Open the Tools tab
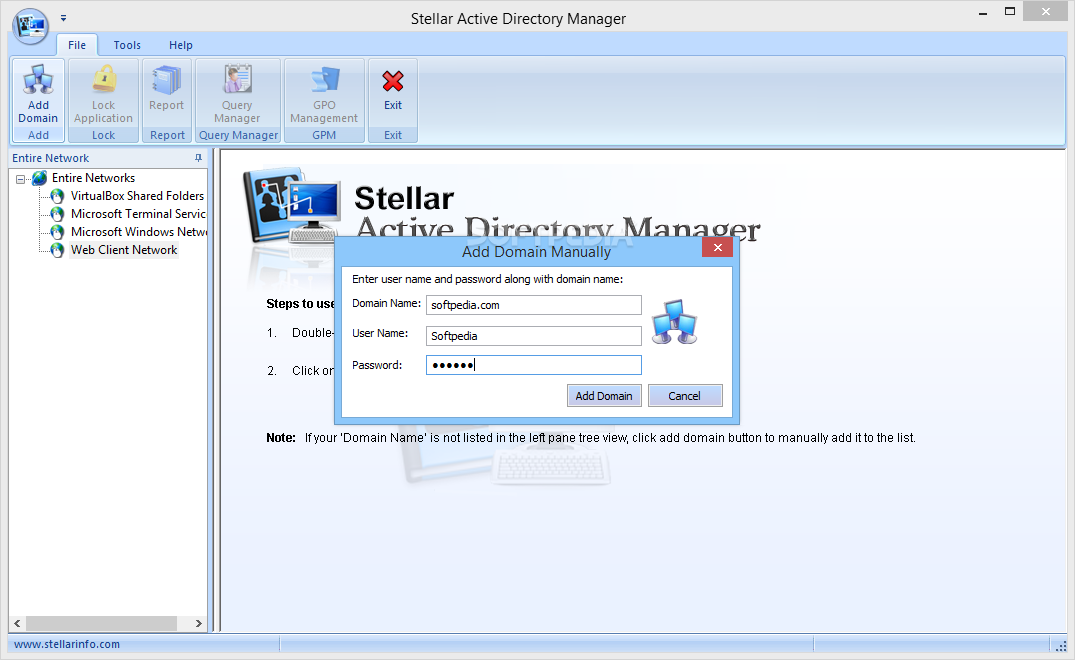The height and width of the screenshot is (660, 1075). pos(127,45)
